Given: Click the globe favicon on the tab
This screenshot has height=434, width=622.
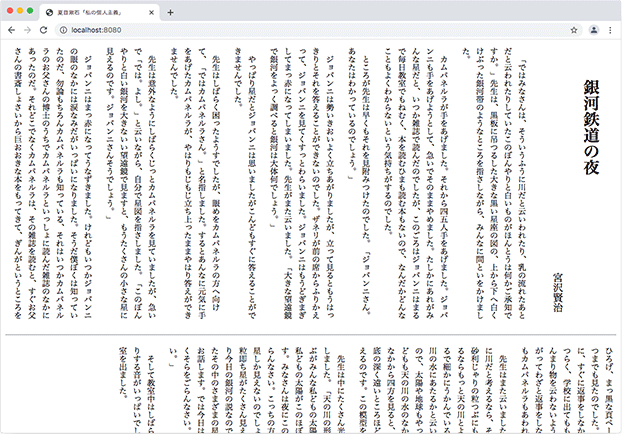Looking at the screenshot, I should tap(50, 13).
